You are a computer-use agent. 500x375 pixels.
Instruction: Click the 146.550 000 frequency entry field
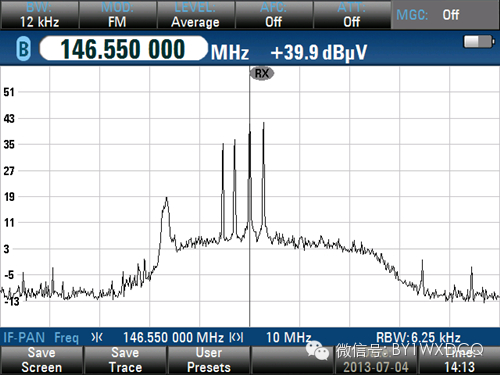123,49
